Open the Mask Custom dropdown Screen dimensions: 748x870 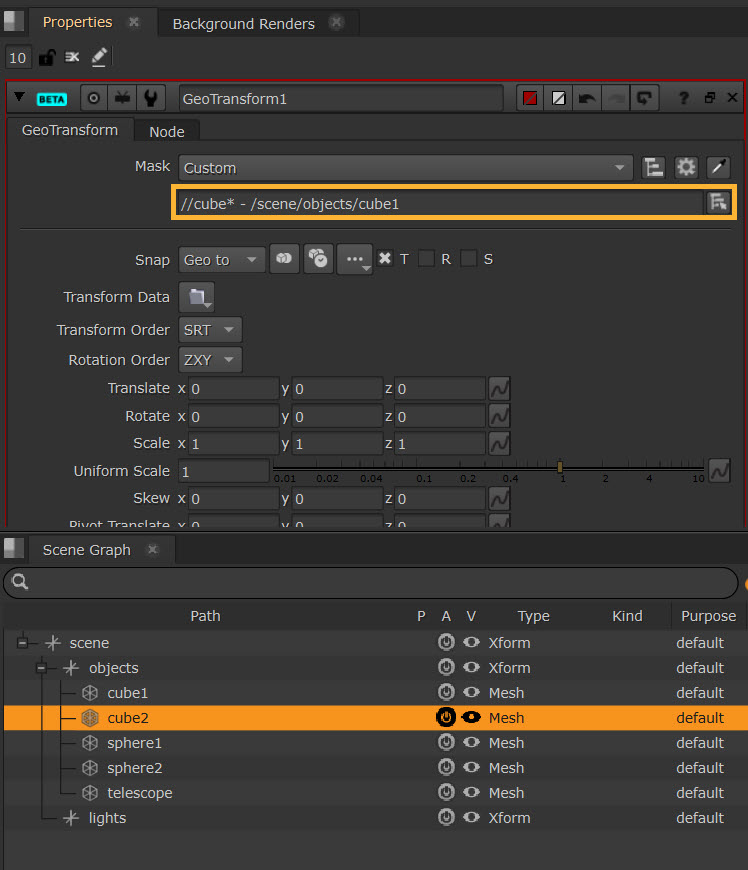pos(405,168)
